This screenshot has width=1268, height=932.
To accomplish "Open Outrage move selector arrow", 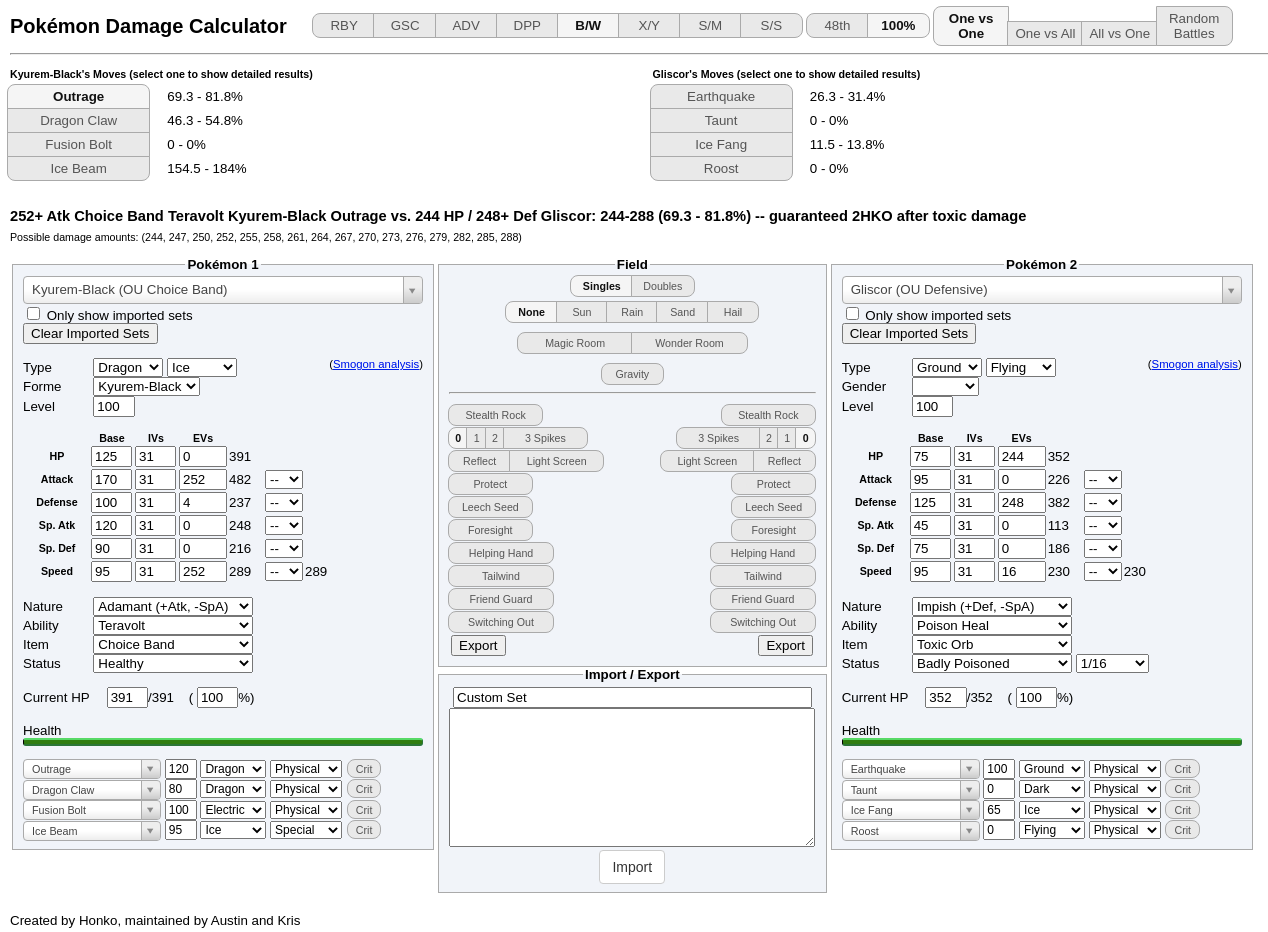I will point(151,769).
